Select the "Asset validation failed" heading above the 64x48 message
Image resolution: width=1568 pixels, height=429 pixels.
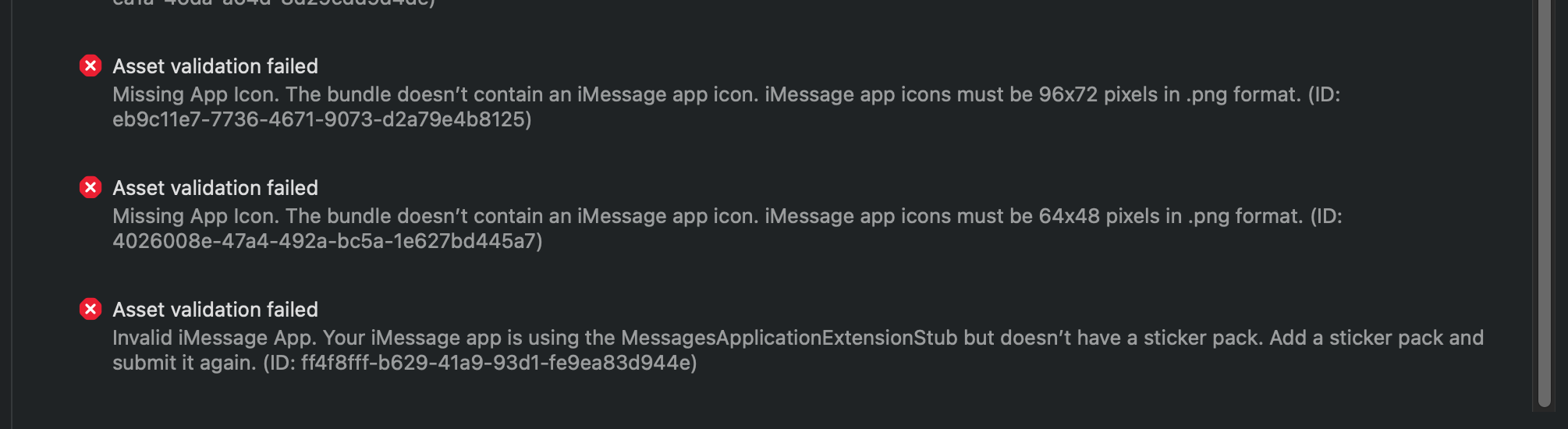tap(215, 188)
